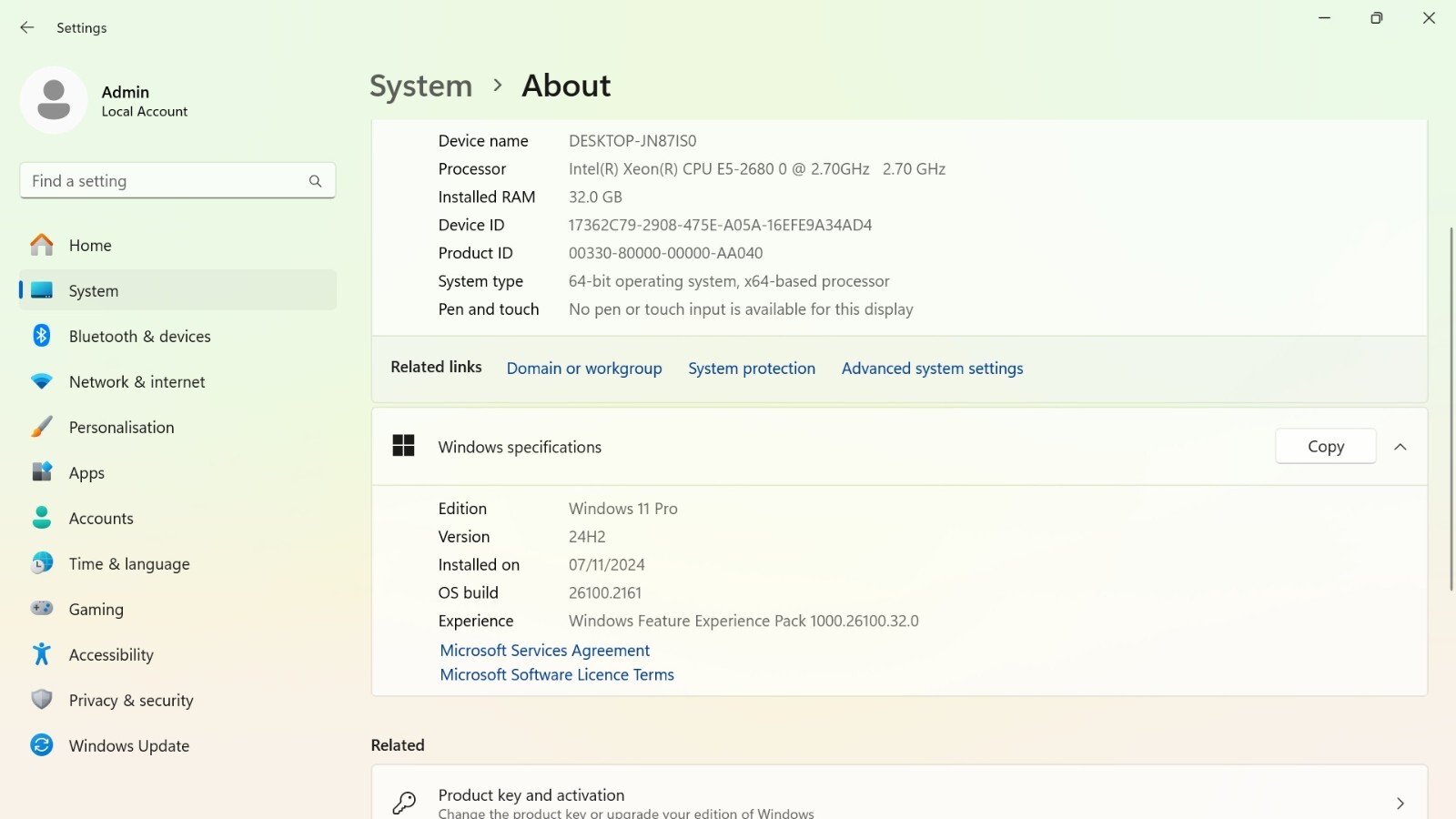Click the OS build value 26100.2161
Image resolution: width=1456 pixels, height=819 pixels.
pos(605,593)
